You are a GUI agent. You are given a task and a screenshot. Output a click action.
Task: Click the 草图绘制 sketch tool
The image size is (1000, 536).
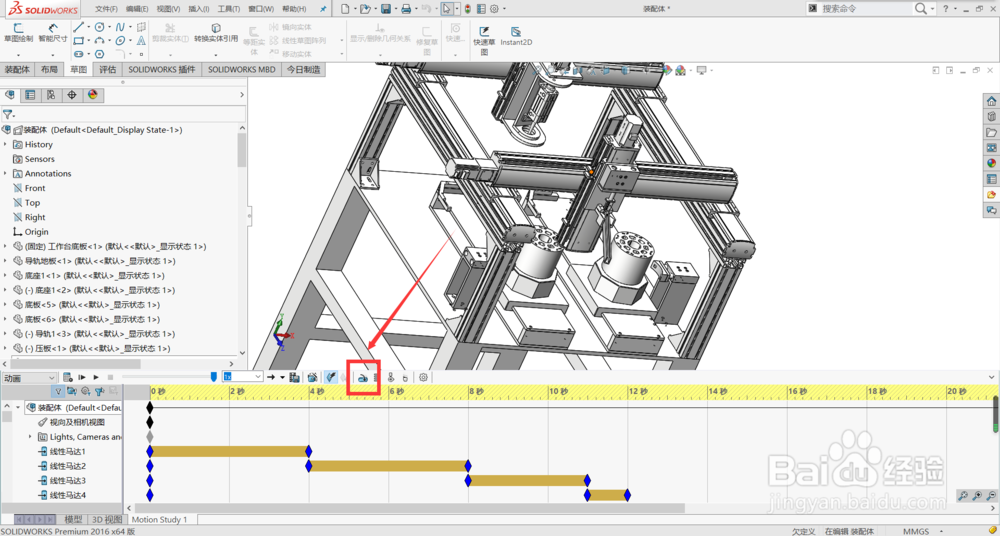18,33
